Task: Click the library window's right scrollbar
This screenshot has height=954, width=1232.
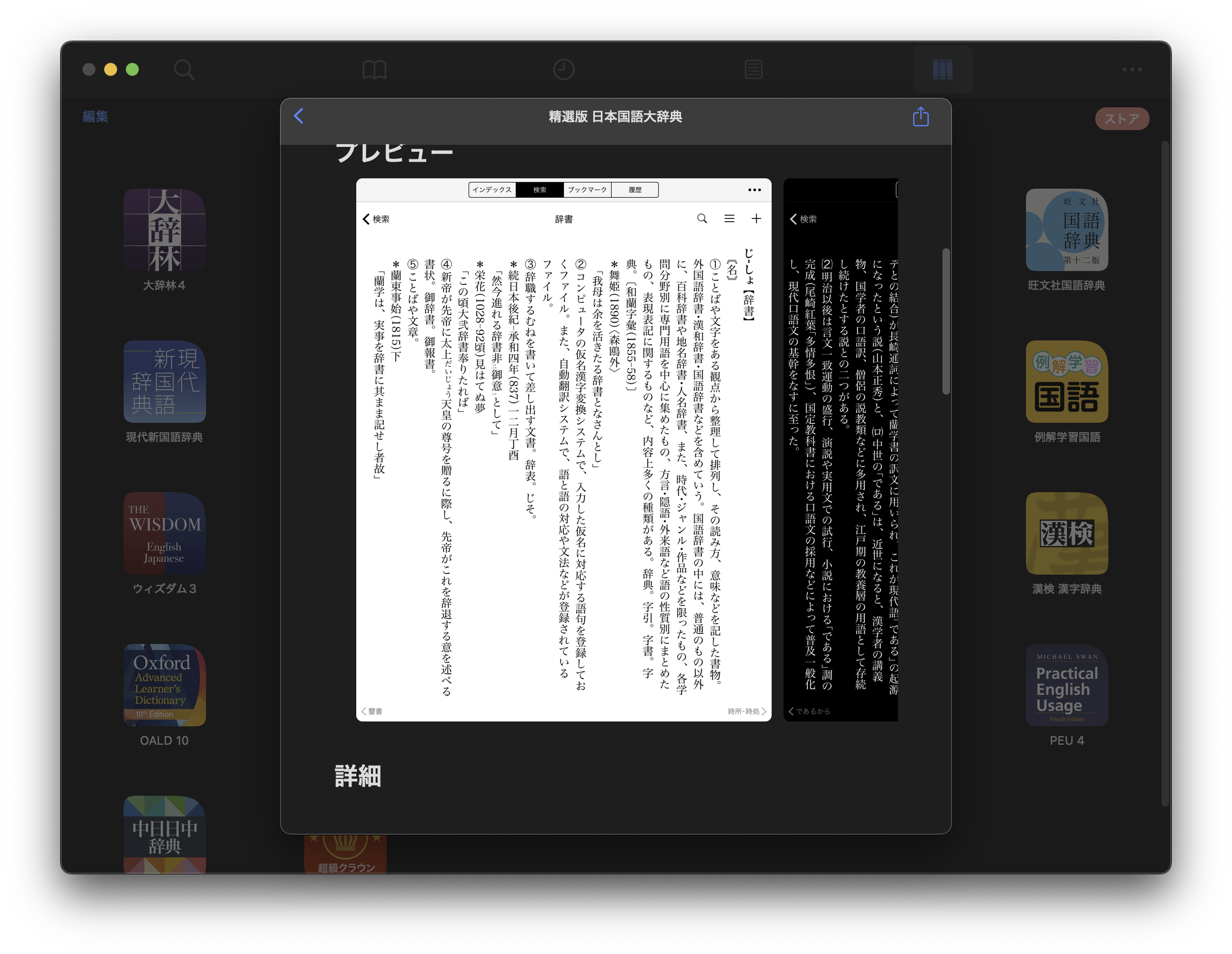Action: 1165,474
